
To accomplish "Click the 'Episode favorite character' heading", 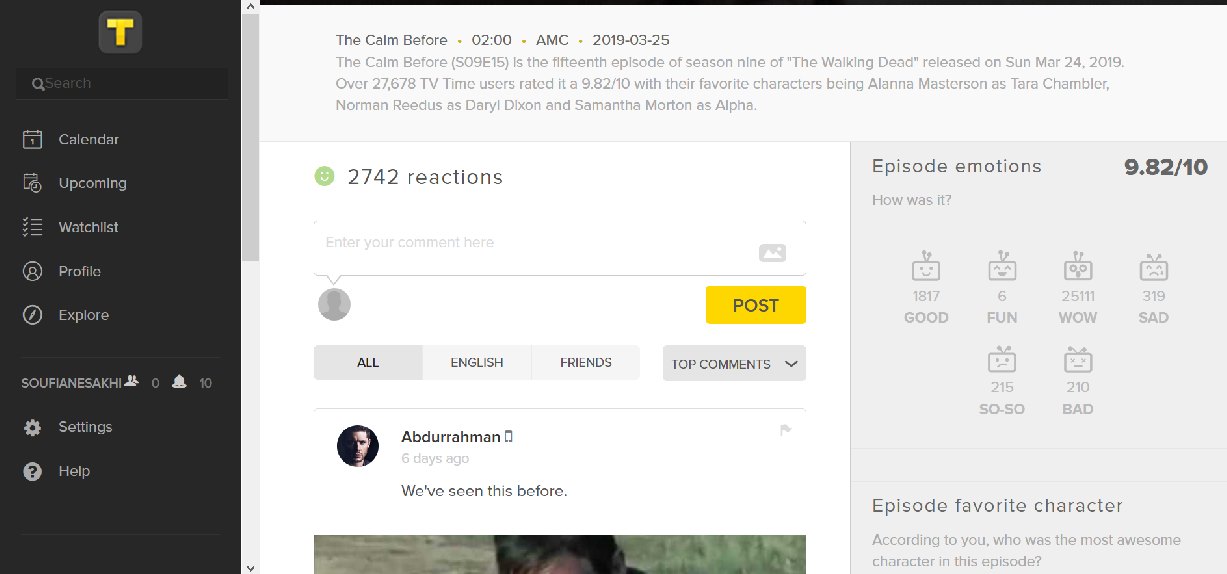I will (997, 506).
